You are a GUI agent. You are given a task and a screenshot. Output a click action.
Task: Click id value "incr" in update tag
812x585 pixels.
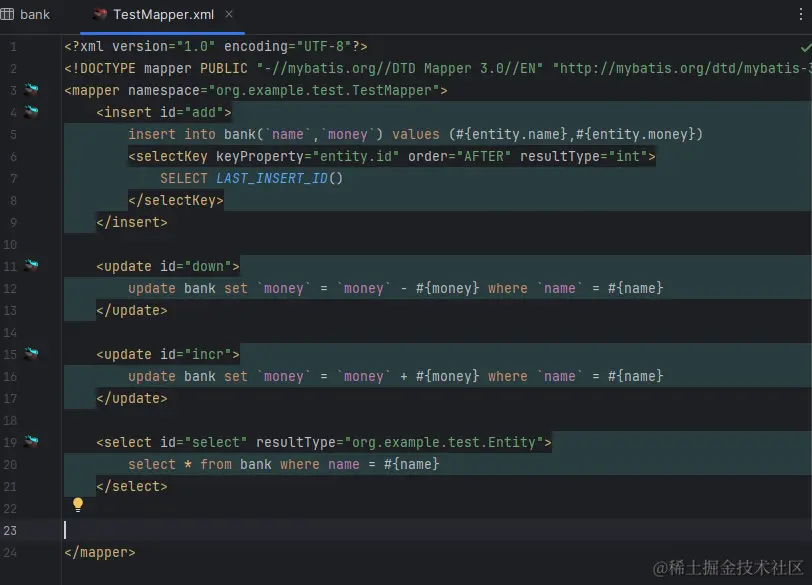[x=208, y=355]
